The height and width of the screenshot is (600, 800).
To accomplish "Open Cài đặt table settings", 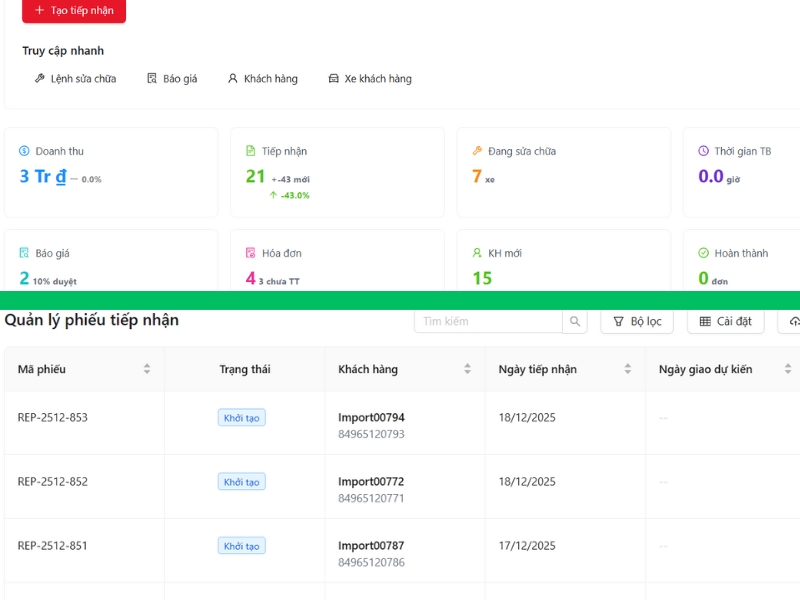I will (x=726, y=322).
